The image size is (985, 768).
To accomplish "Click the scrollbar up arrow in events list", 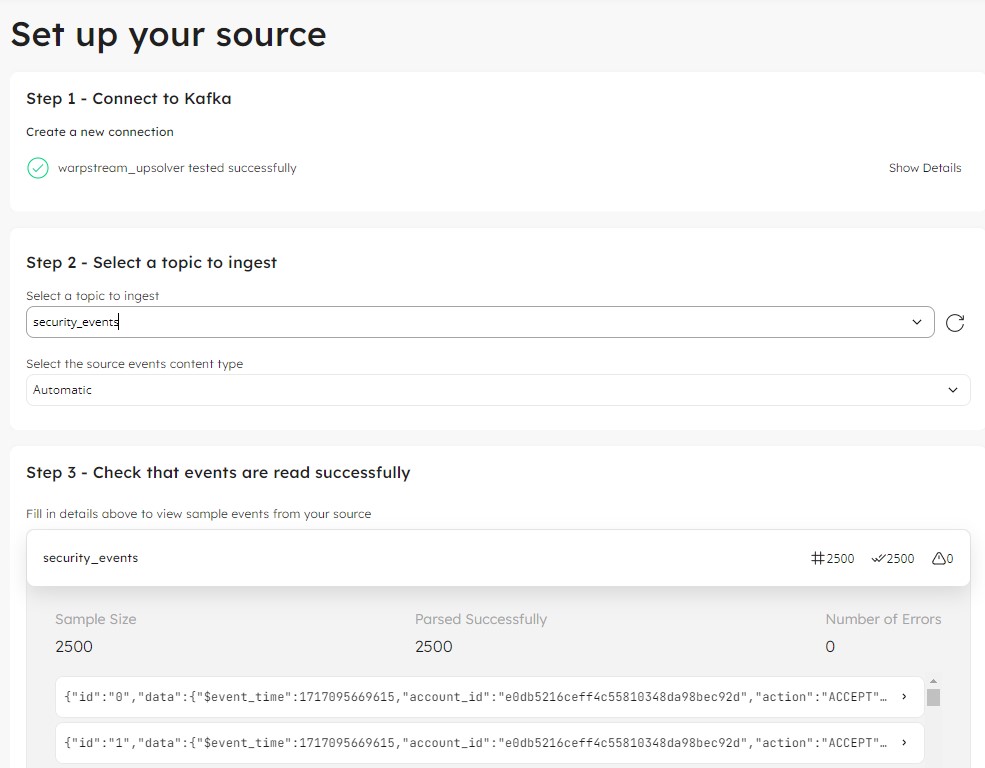I will pos(933,681).
